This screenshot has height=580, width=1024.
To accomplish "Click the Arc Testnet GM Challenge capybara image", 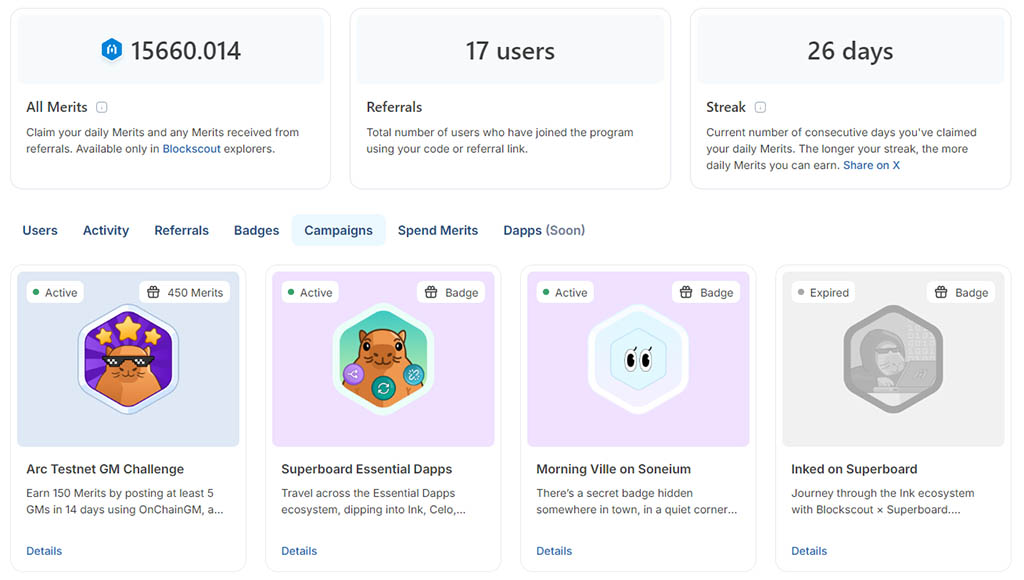I will tap(128, 359).
